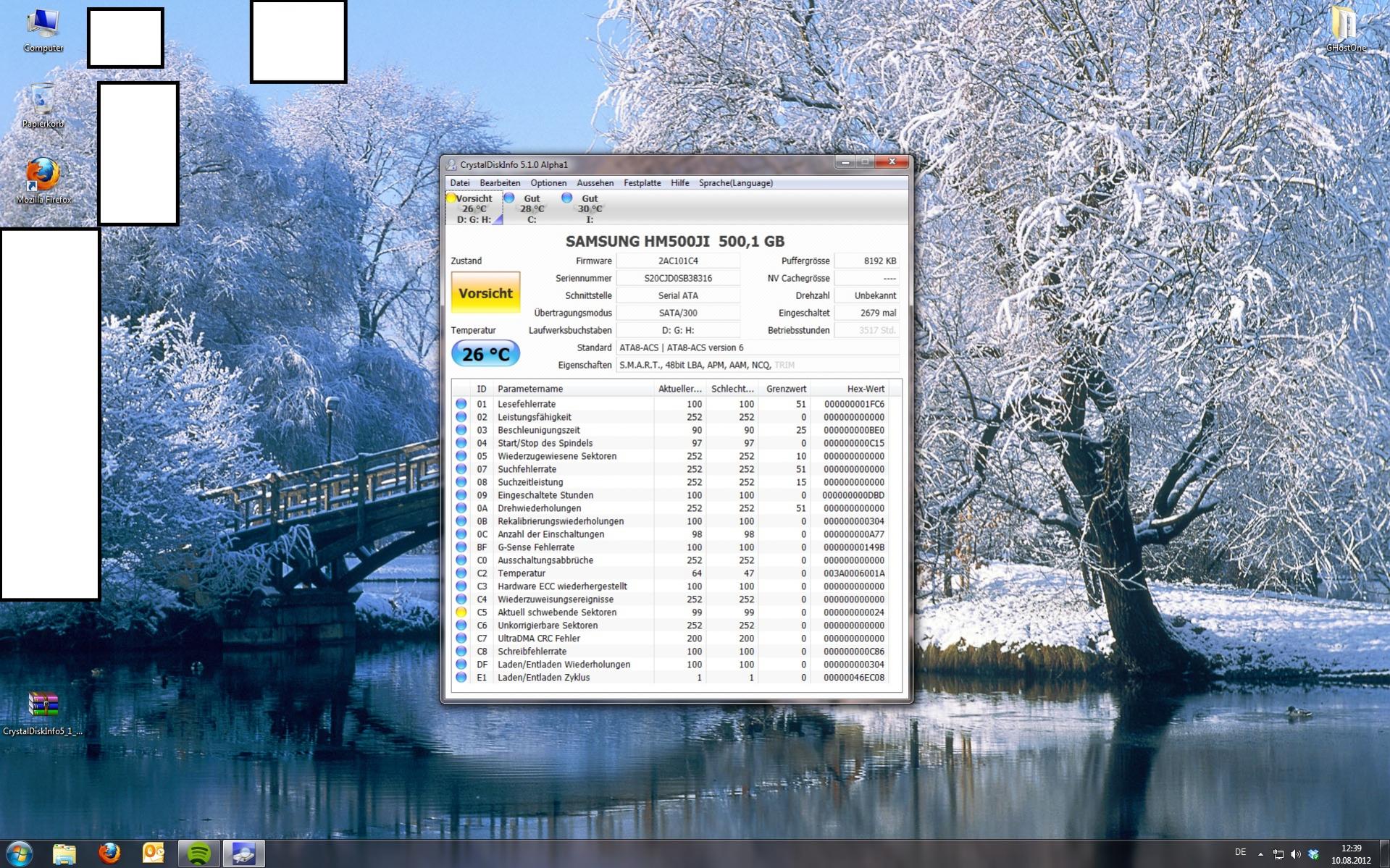Click the status icon for Unkorrigierbare Sektoren
Viewport: 1390px width, 868px height.
tap(461, 625)
